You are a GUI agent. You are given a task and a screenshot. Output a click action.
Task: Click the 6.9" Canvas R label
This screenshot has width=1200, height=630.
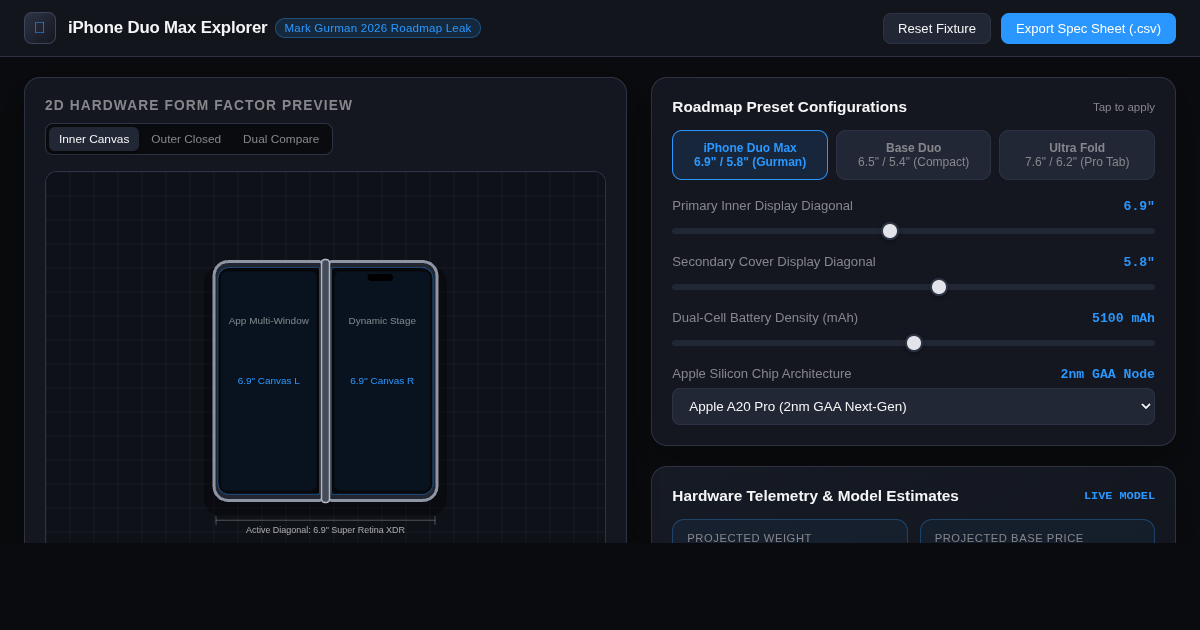coord(382,381)
